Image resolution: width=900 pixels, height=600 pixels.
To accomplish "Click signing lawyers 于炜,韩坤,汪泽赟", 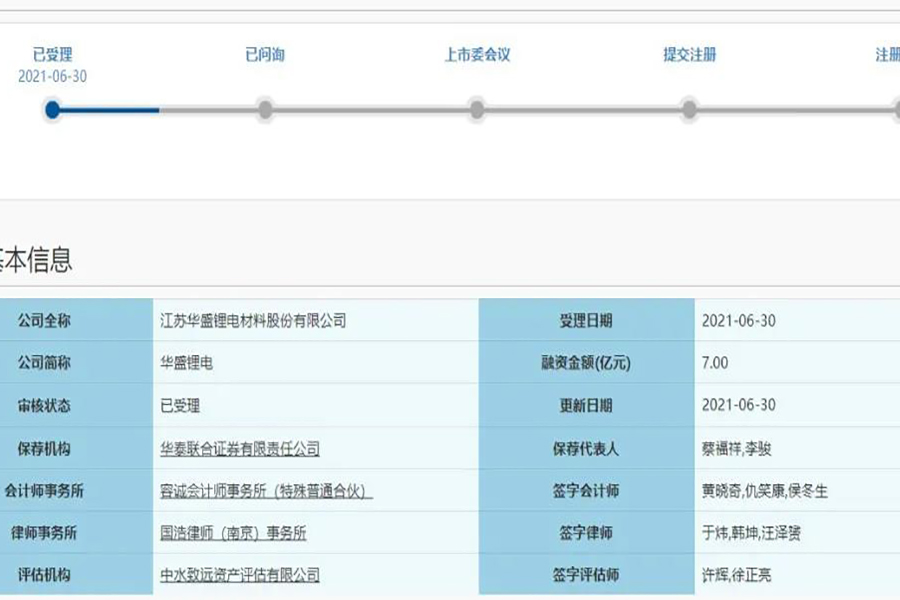I will 751,533.
